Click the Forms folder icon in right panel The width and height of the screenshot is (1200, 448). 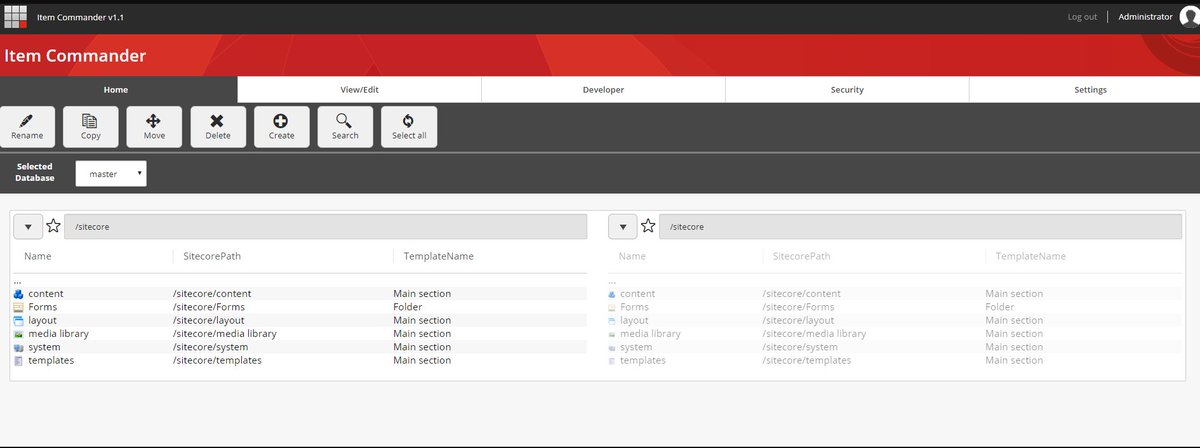(612, 307)
